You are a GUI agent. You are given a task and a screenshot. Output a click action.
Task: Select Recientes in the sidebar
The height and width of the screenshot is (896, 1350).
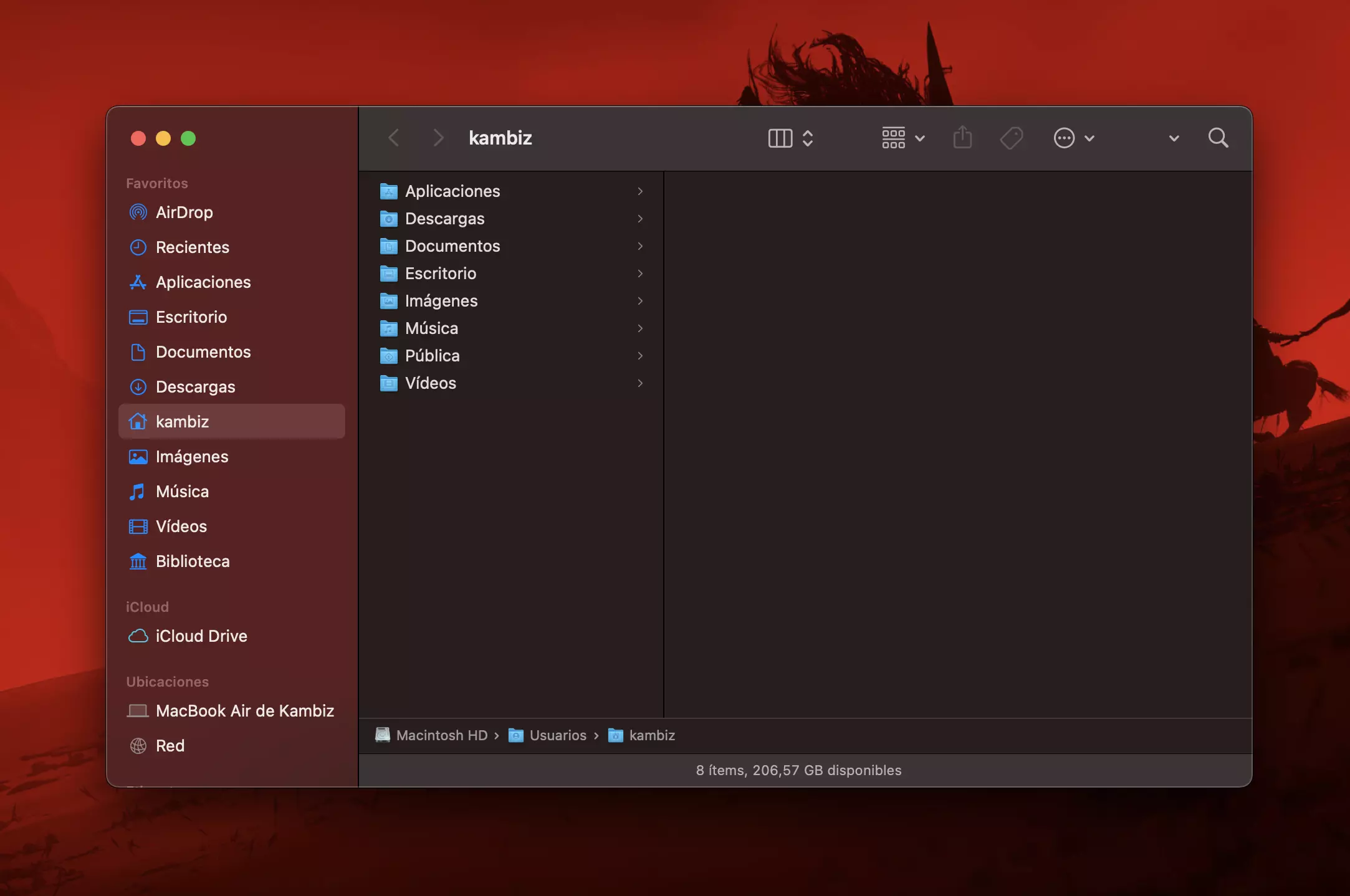(231, 247)
